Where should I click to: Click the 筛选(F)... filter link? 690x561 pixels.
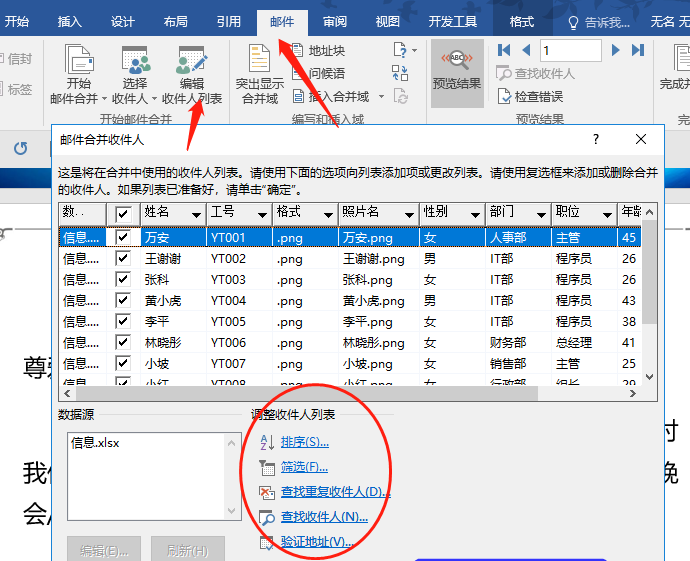click(x=304, y=467)
